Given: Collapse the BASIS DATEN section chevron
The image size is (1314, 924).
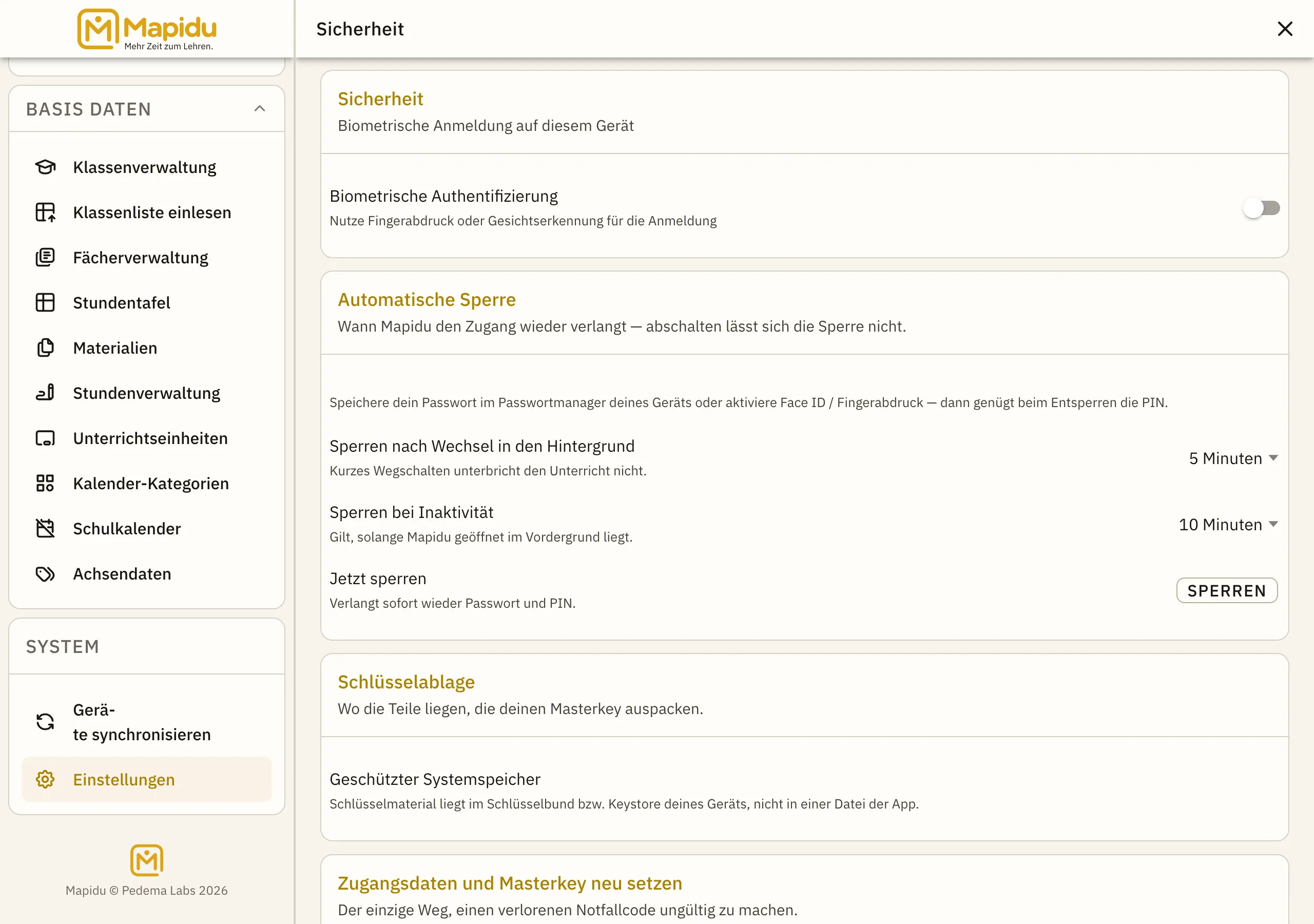Looking at the screenshot, I should (260, 109).
